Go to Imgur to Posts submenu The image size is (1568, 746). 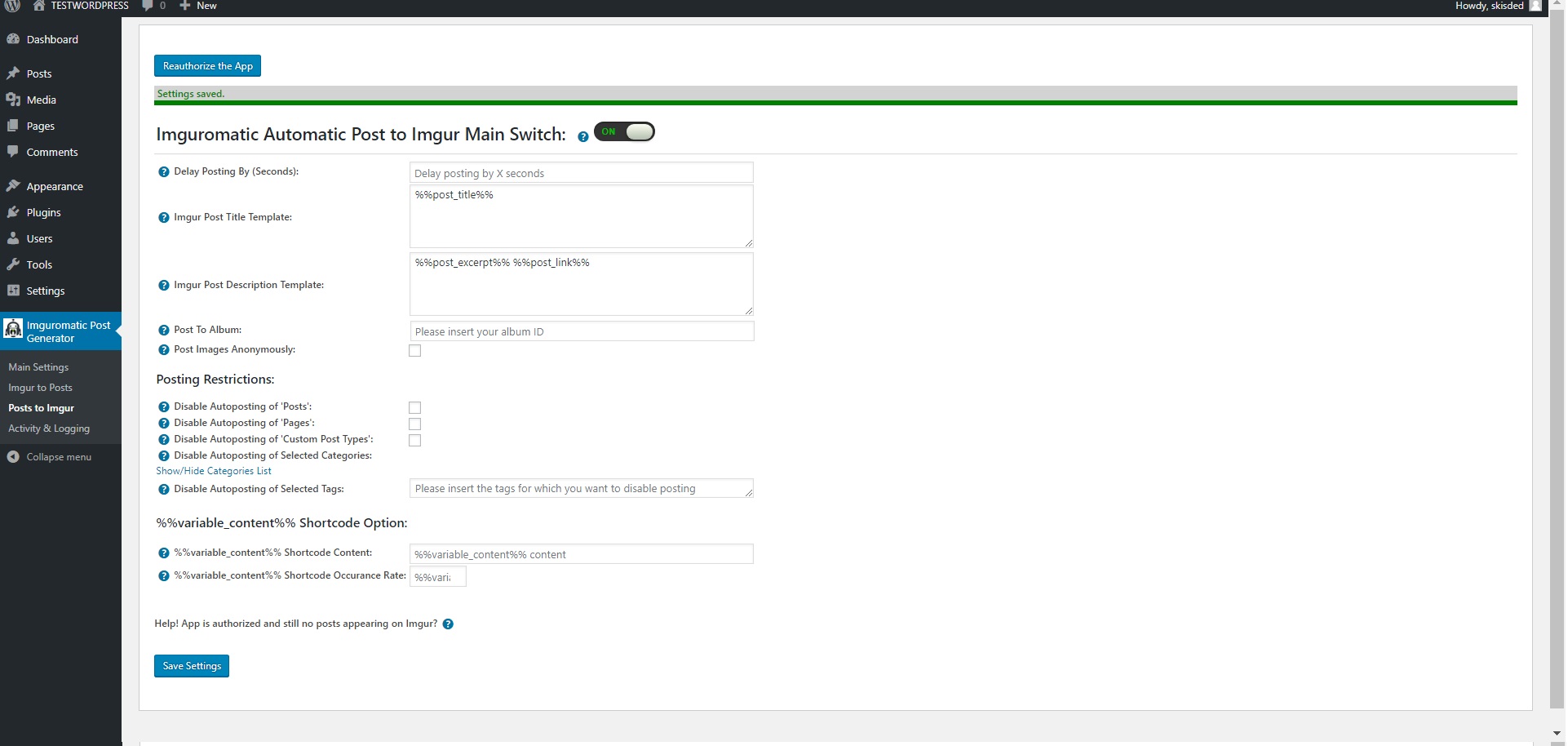click(40, 388)
